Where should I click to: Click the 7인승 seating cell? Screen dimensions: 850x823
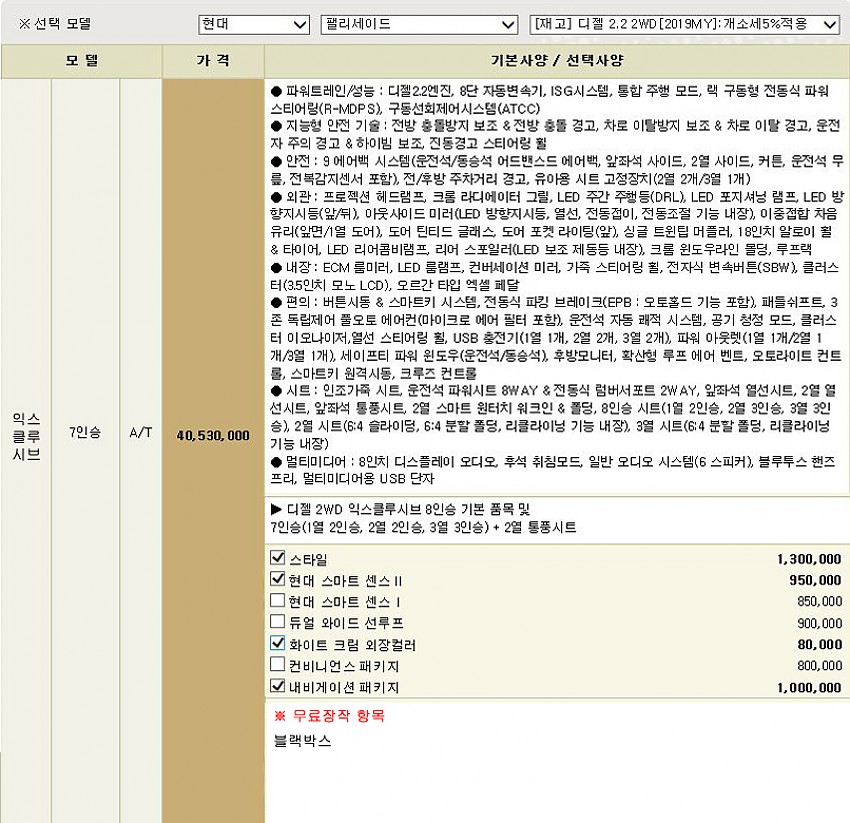pos(85,435)
